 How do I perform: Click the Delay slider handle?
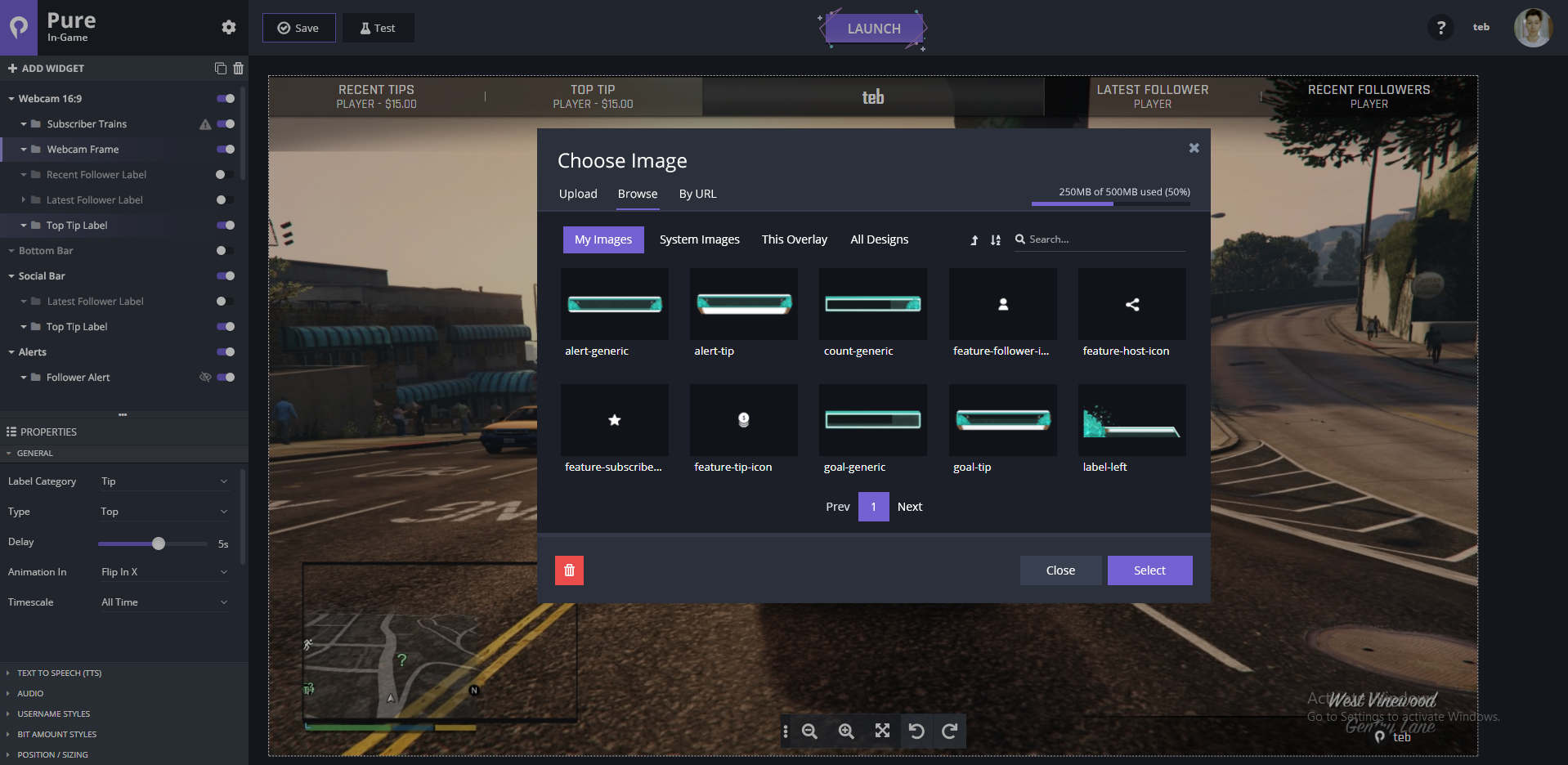[159, 544]
